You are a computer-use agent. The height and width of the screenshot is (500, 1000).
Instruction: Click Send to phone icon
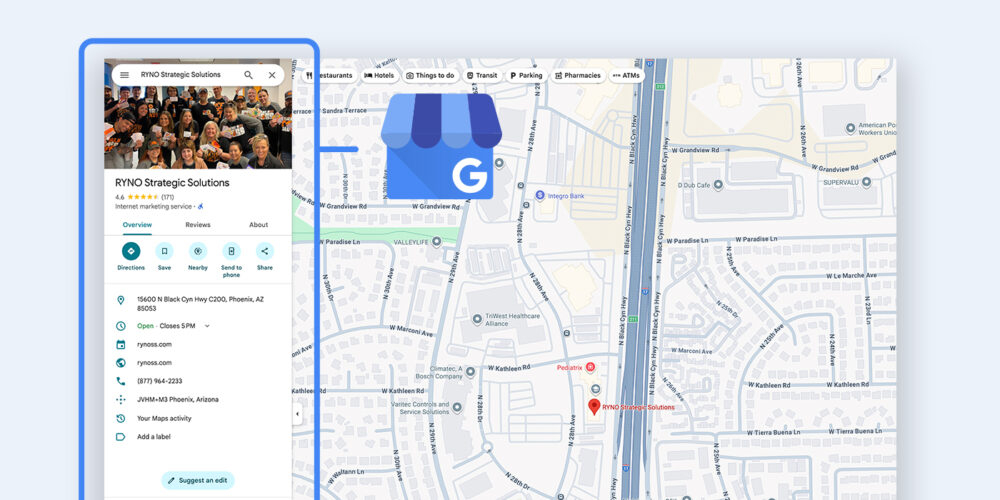[231, 251]
